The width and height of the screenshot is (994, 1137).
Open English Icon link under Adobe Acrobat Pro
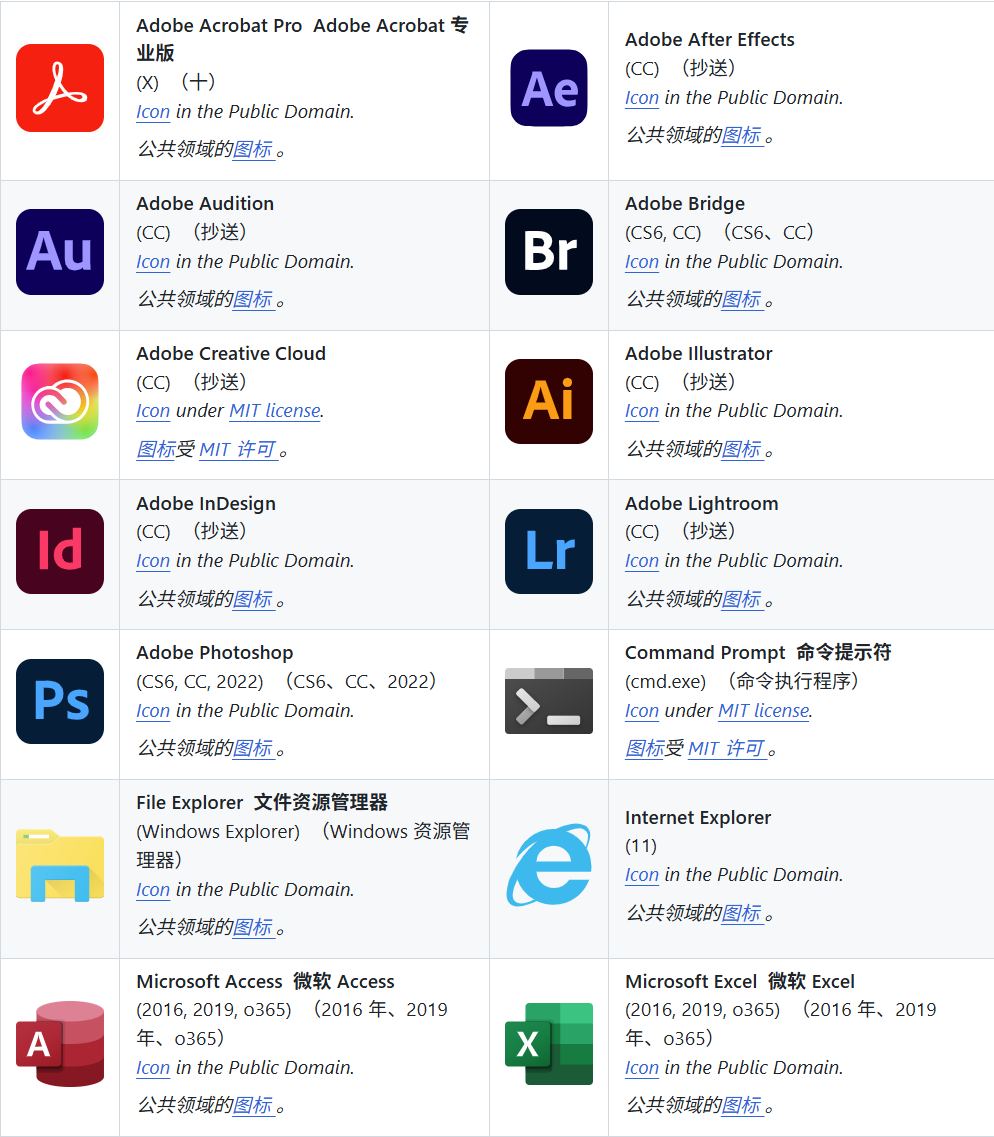[153, 112]
